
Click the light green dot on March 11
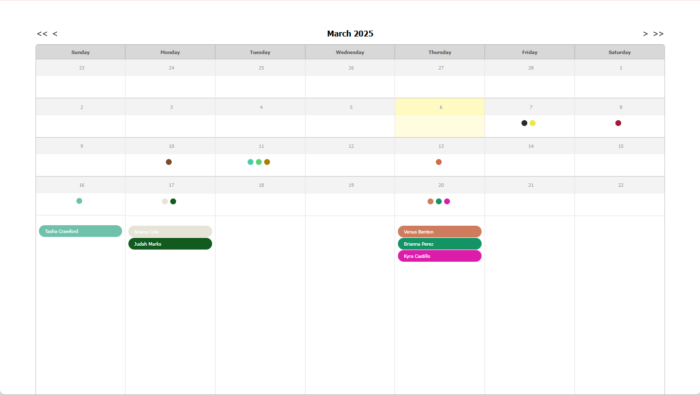(258, 162)
